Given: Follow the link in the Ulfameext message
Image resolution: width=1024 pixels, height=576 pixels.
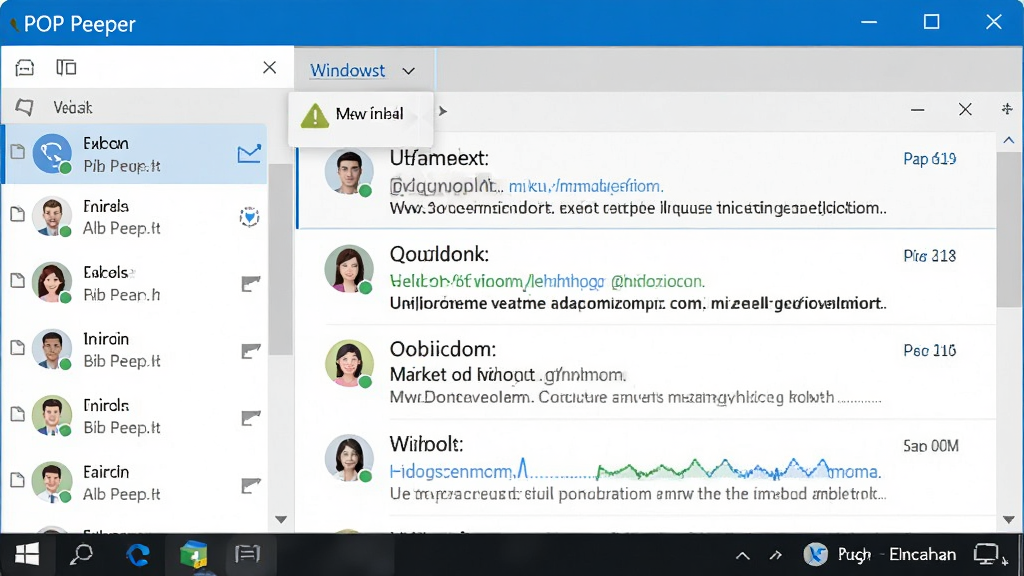Looking at the screenshot, I should (x=586, y=186).
